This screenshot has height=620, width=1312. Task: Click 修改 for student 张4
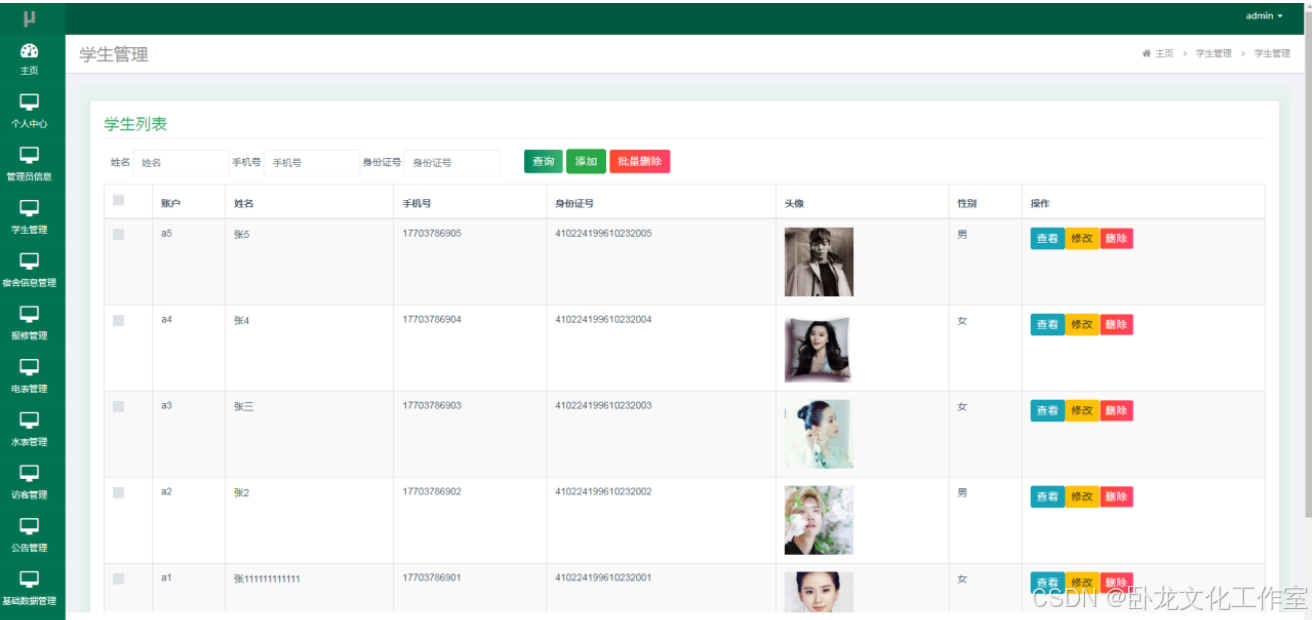[1082, 325]
